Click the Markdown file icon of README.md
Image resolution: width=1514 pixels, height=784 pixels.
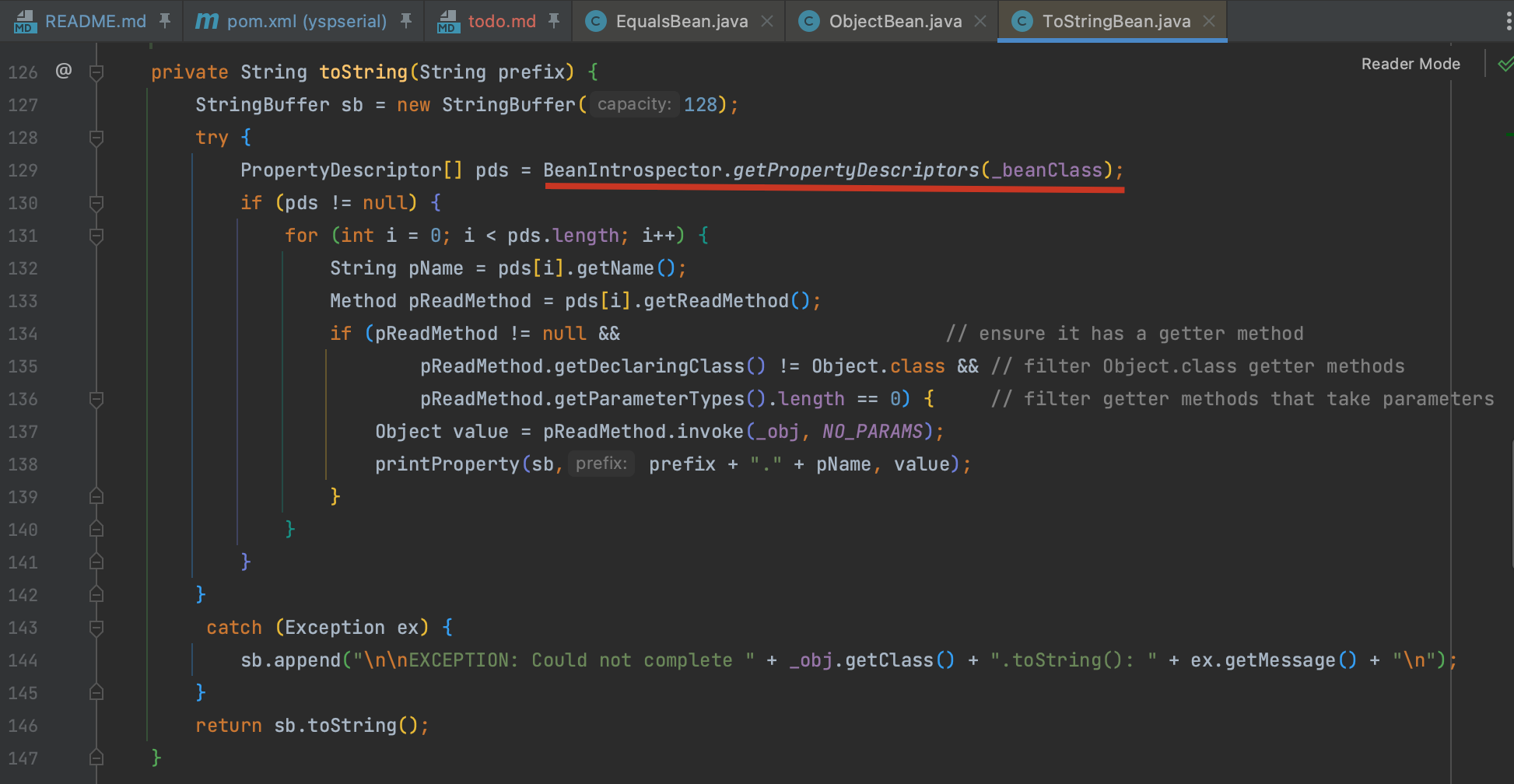24,22
